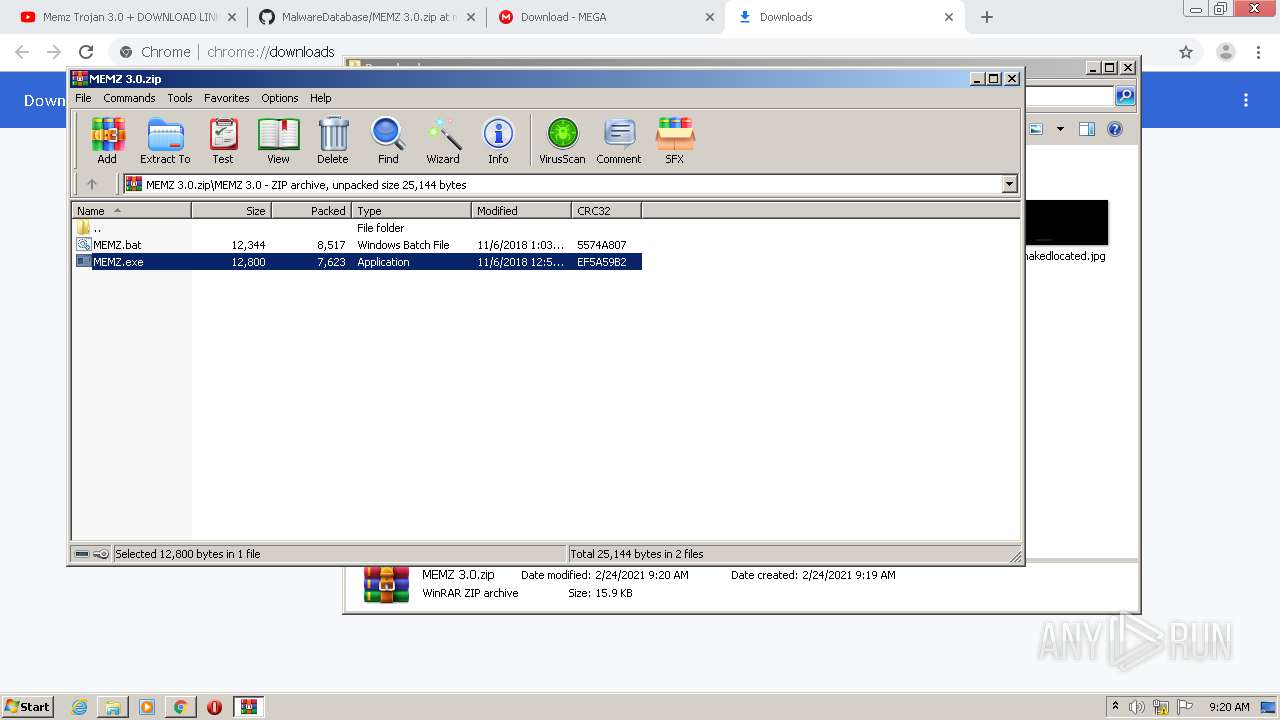Click the '..' File folder row
This screenshot has width=1280, height=720.
point(358,228)
